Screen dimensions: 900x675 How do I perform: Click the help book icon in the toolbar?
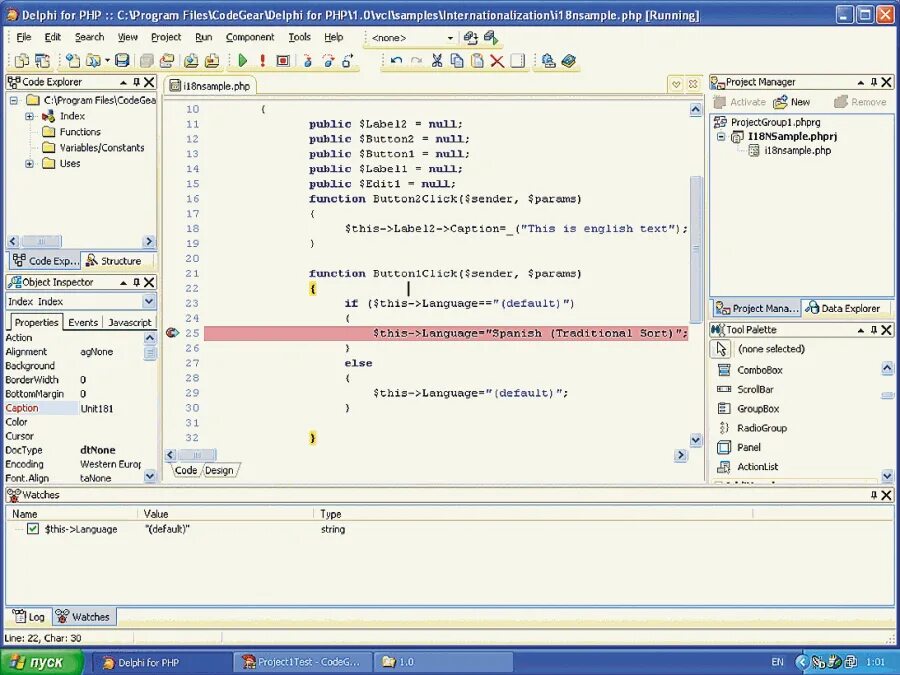point(568,60)
